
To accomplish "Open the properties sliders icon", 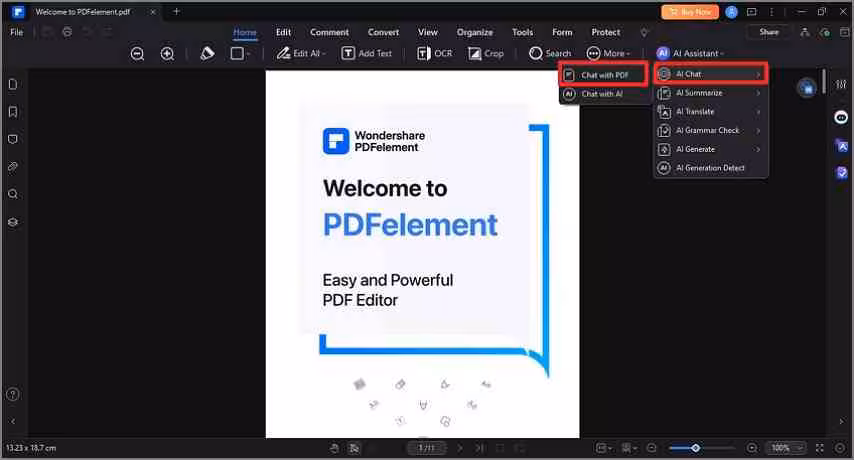I will 841,84.
